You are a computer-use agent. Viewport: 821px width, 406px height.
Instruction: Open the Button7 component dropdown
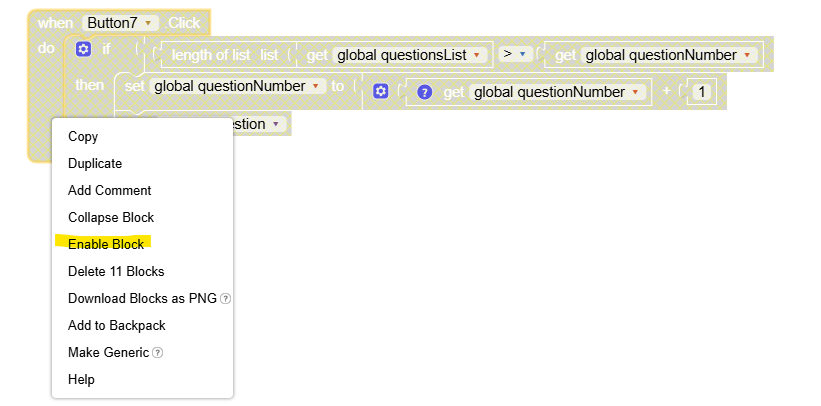coord(149,22)
